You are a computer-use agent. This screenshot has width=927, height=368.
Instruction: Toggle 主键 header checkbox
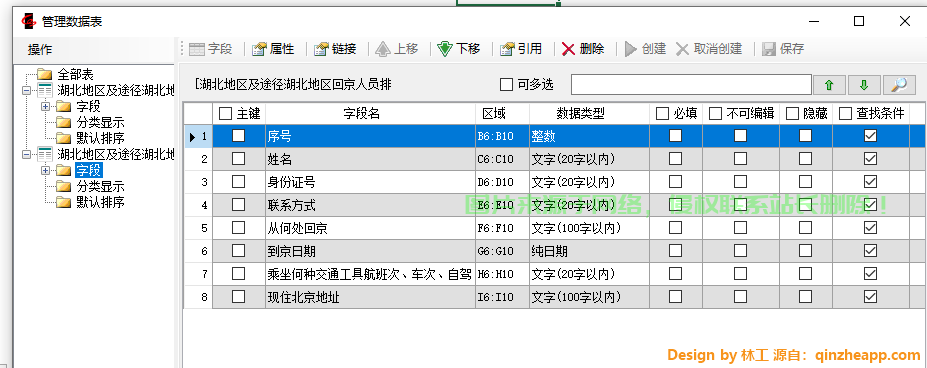(225, 114)
